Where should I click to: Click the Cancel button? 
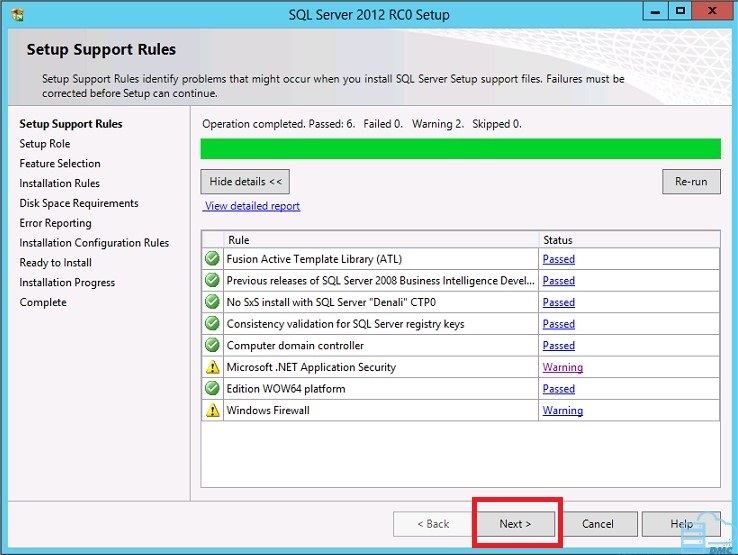(598, 524)
